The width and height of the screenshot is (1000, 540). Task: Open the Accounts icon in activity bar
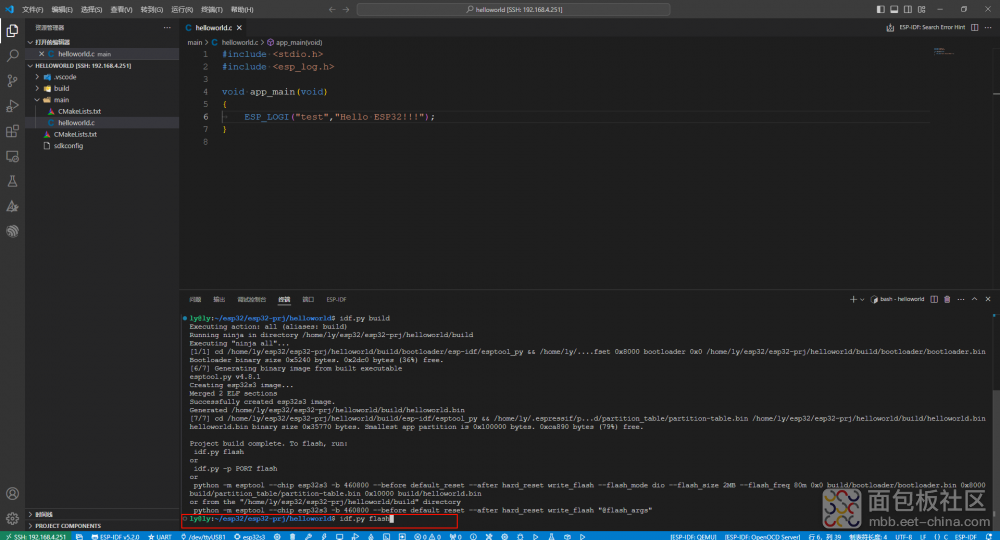12,494
